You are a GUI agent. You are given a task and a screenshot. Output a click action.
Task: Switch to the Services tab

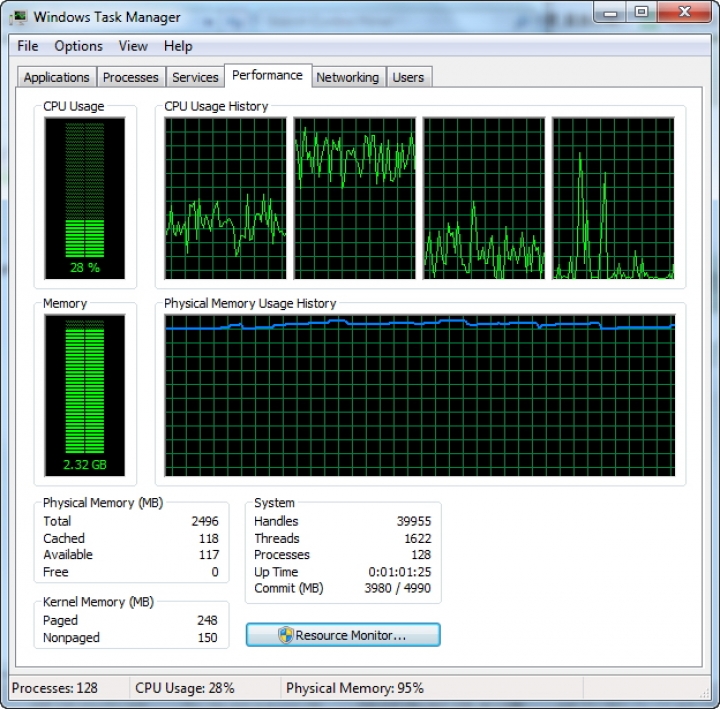(x=195, y=77)
